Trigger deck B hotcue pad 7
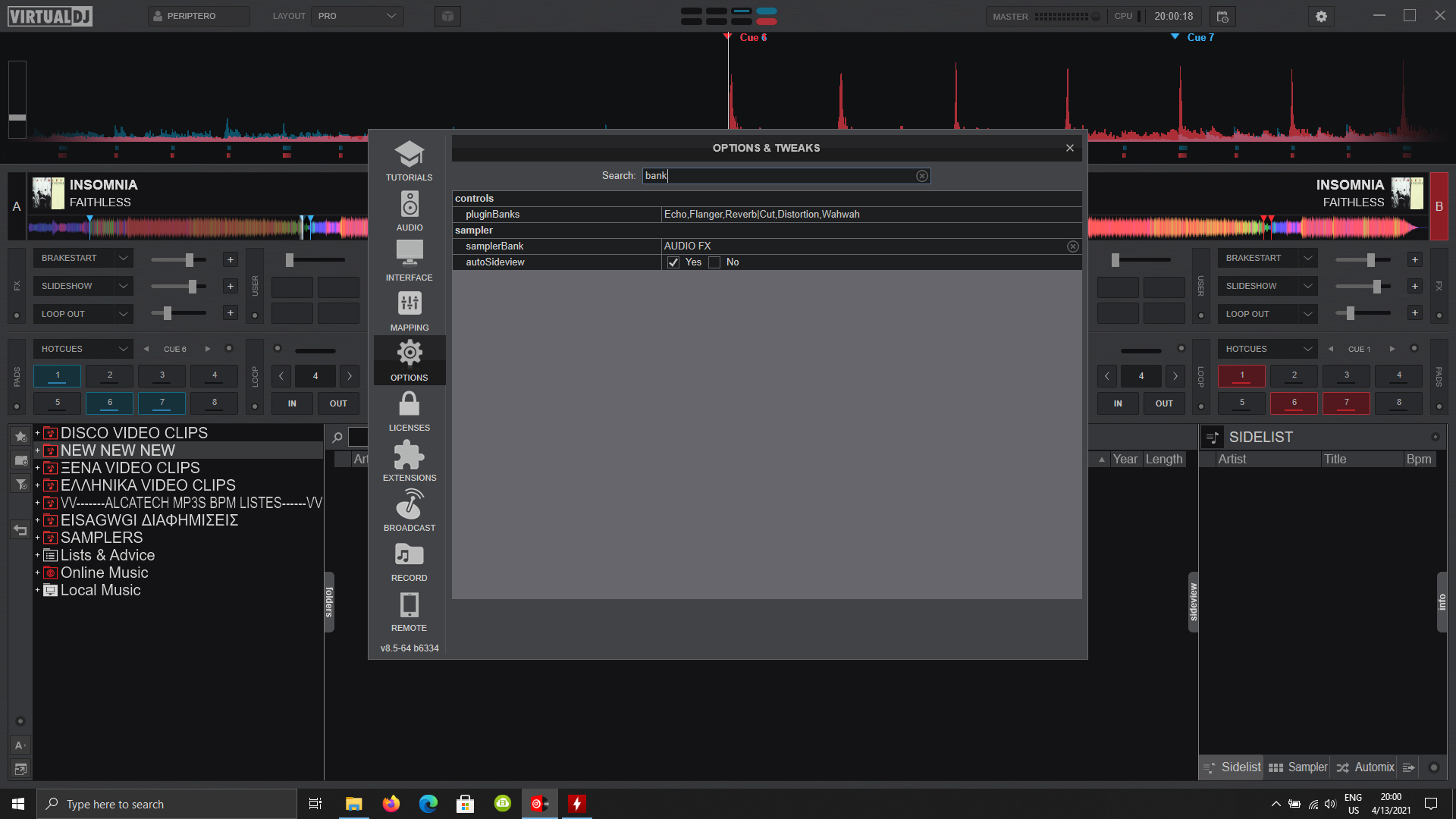Screen dimensions: 1456x819 tap(1346, 403)
